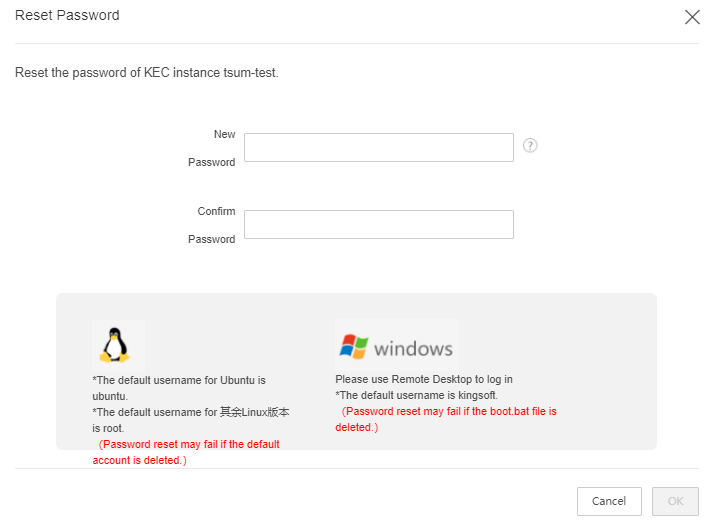Confirm with the OK button

pyautogui.click(x=675, y=501)
